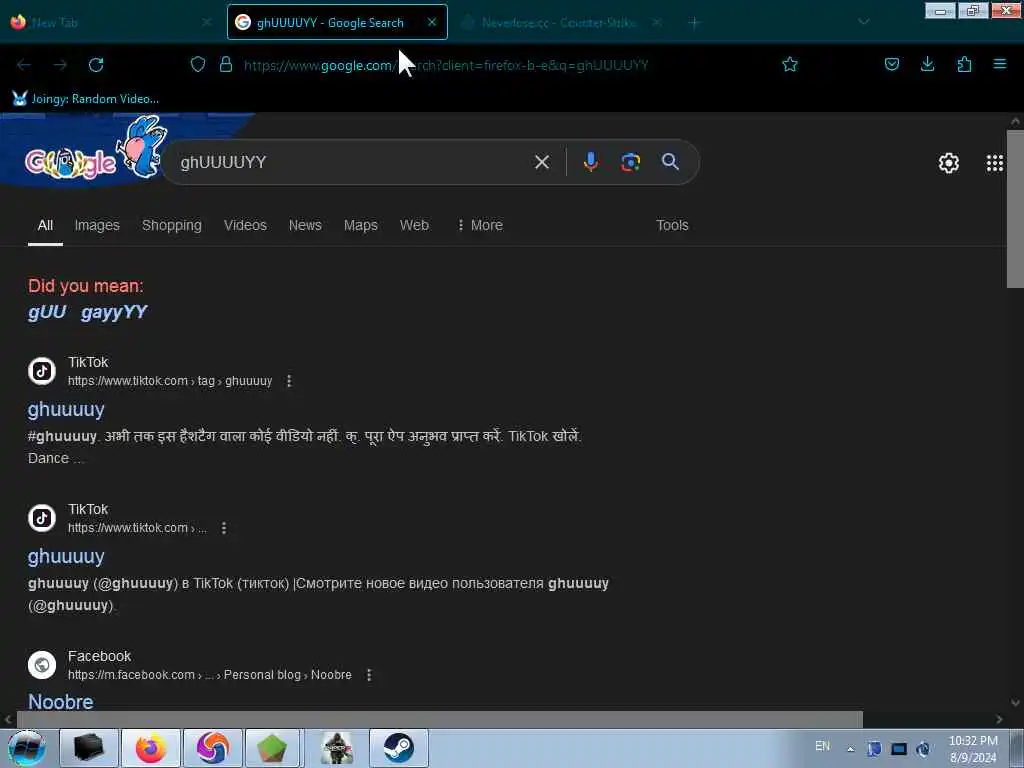
Task: Bookmark this page with the star icon
Action: (790, 64)
